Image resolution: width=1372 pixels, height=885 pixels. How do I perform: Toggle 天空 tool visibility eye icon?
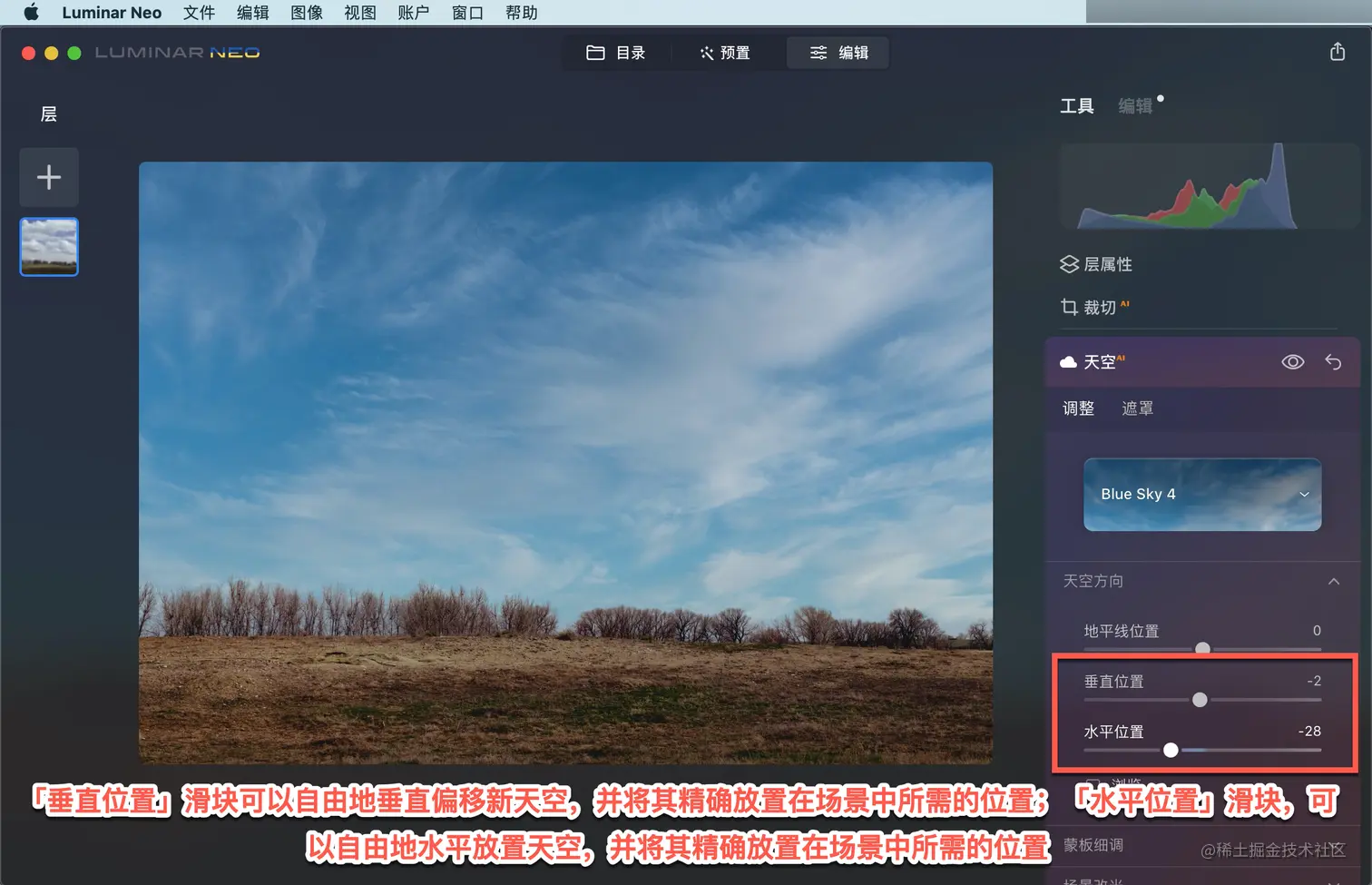point(1293,362)
